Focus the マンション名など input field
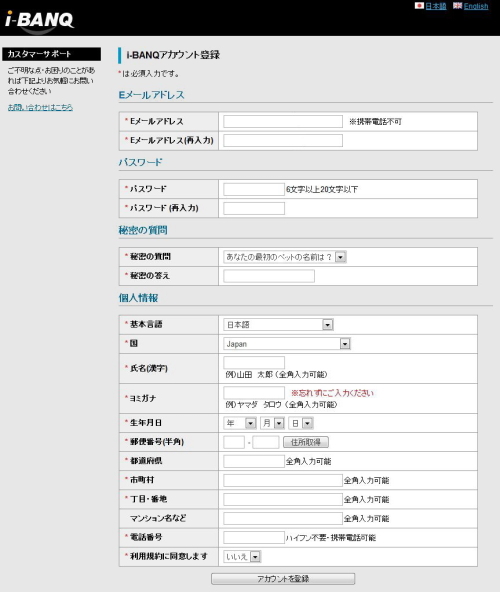Screen dimensions: 500x592 (x=283, y=518)
